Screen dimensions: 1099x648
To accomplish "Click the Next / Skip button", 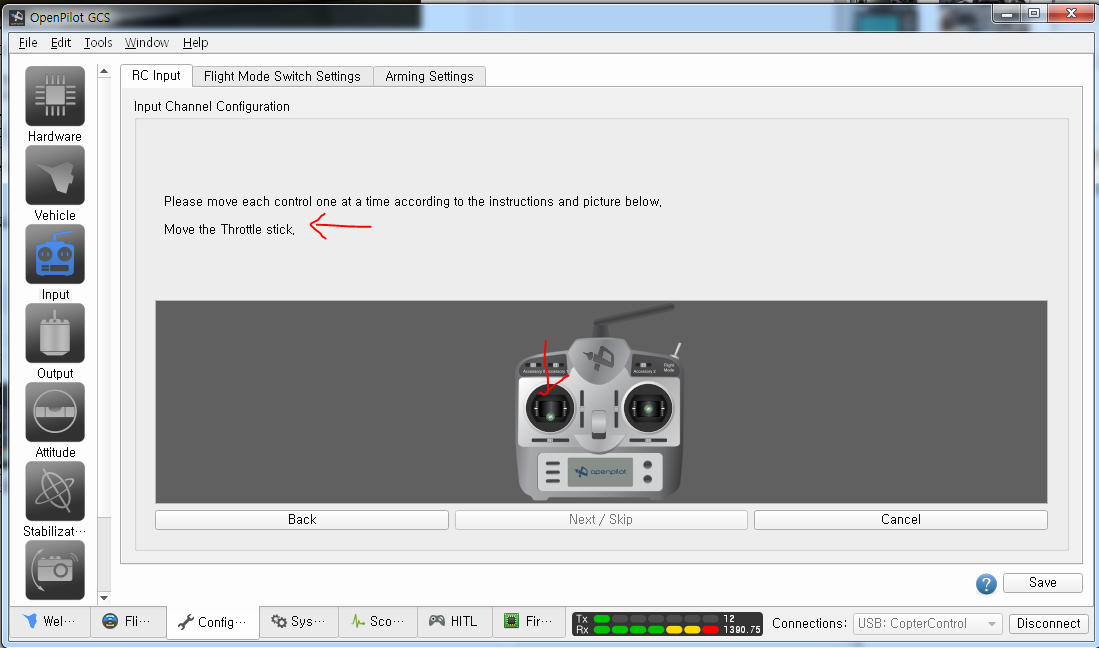I will pyautogui.click(x=601, y=520).
